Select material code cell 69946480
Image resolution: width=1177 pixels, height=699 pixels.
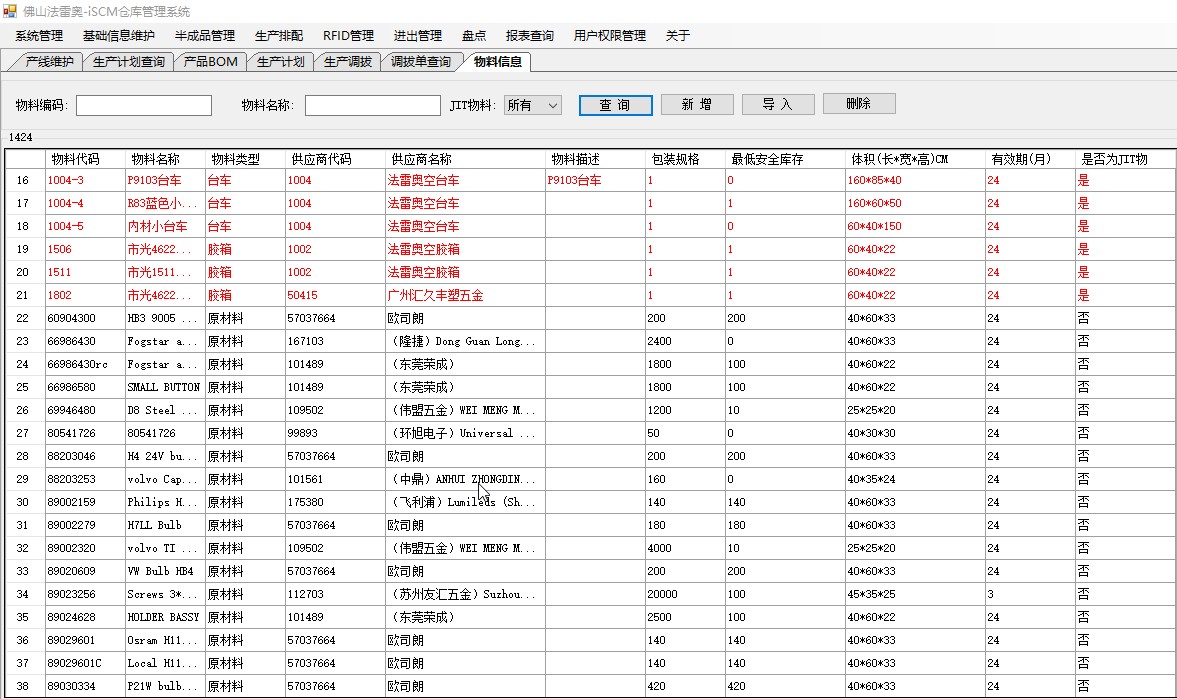click(x=86, y=410)
